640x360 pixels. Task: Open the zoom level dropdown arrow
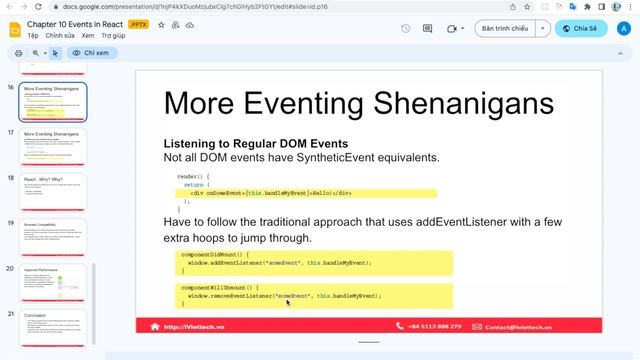coord(45,53)
